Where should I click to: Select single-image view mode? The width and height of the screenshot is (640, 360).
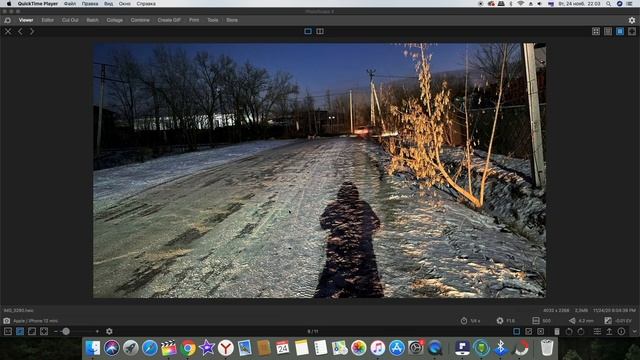click(308, 31)
